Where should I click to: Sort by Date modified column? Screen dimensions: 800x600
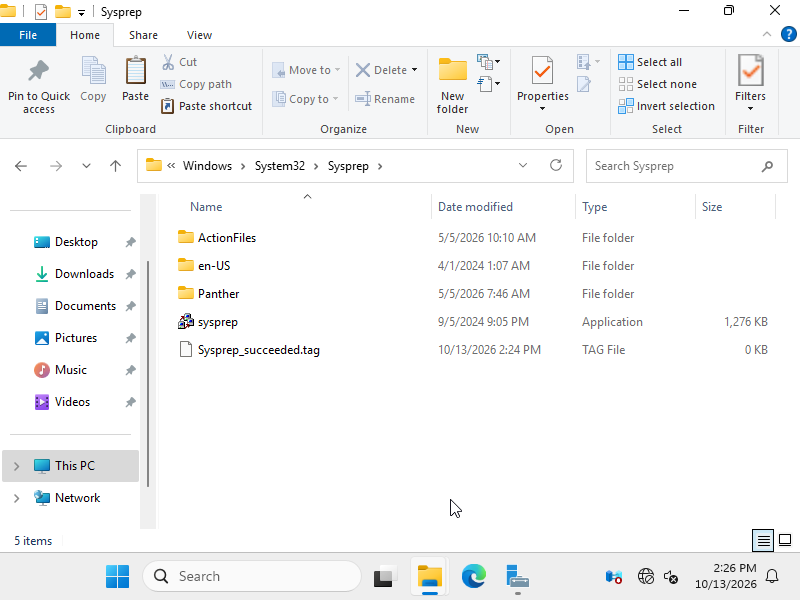[475, 207]
